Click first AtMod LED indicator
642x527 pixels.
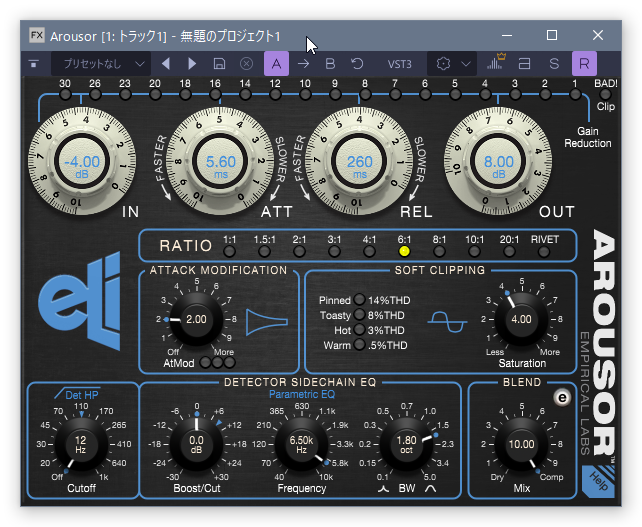pos(206,362)
